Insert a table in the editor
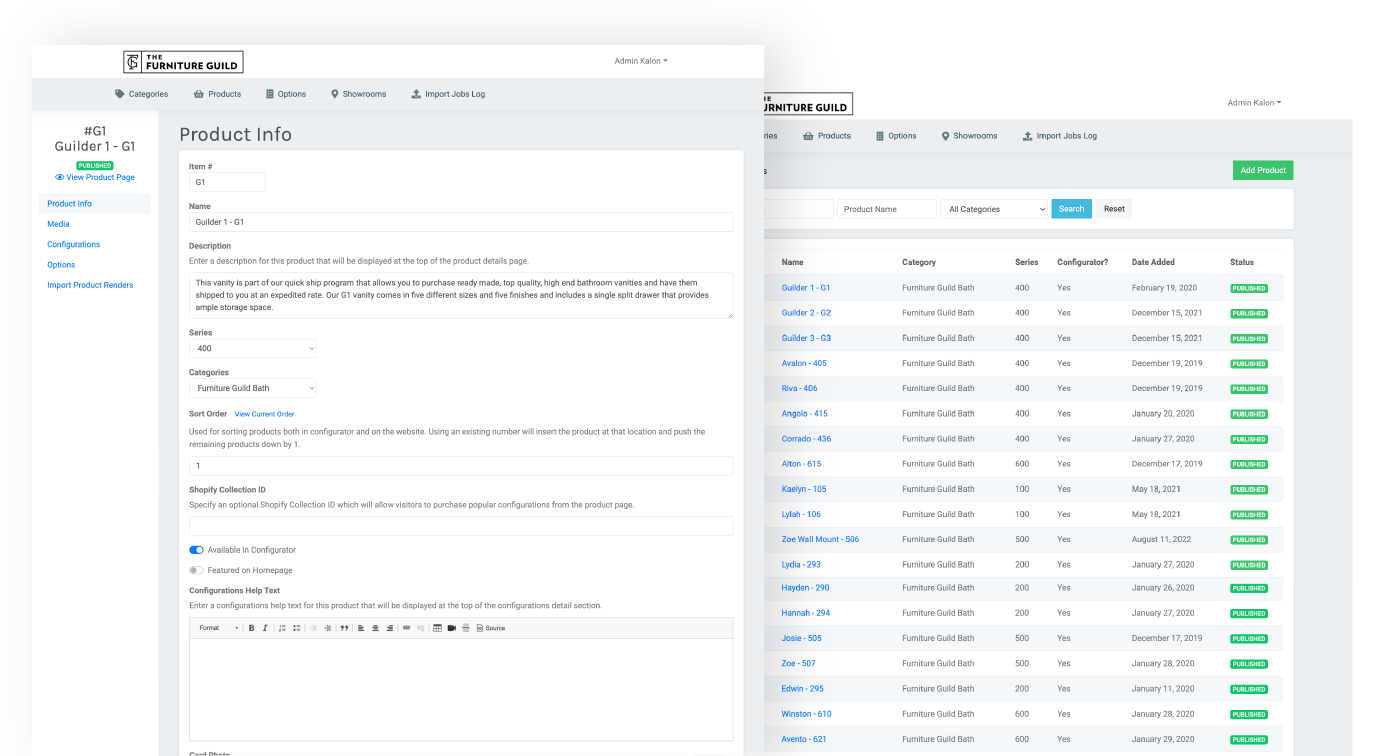Image resolution: width=1385 pixels, height=756 pixels. pyautogui.click(x=437, y=628)
